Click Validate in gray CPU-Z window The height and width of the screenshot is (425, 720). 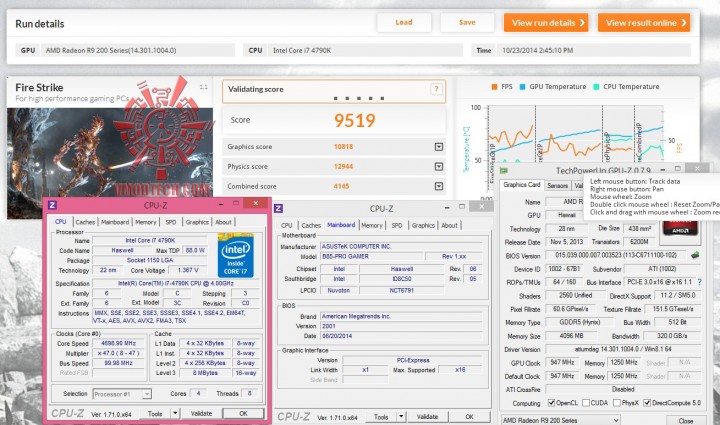click(427, 417)
